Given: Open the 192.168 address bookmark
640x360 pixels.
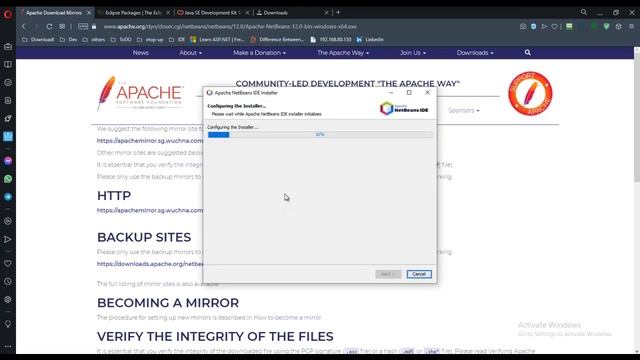Looking at the screenshot, I should pos(331,40).
